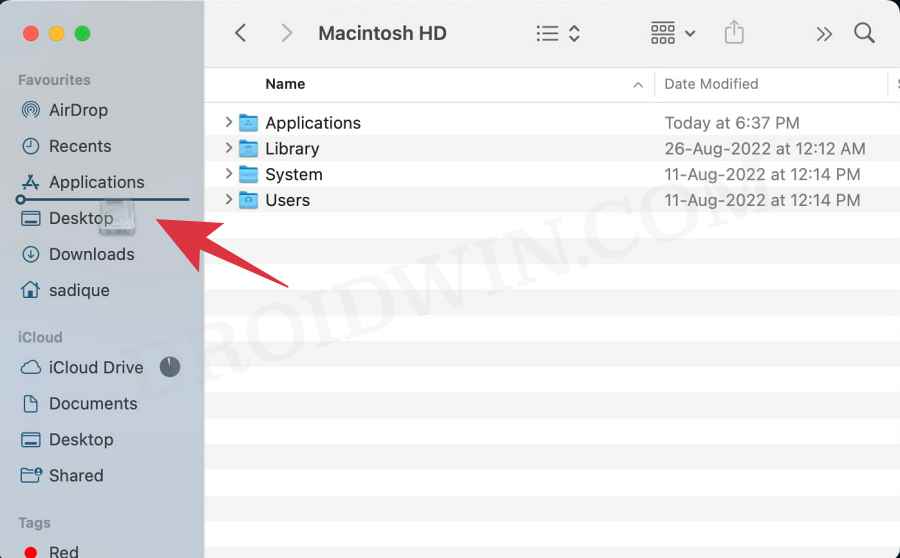Open the group-by grid dropdown

tap(673, 33)
